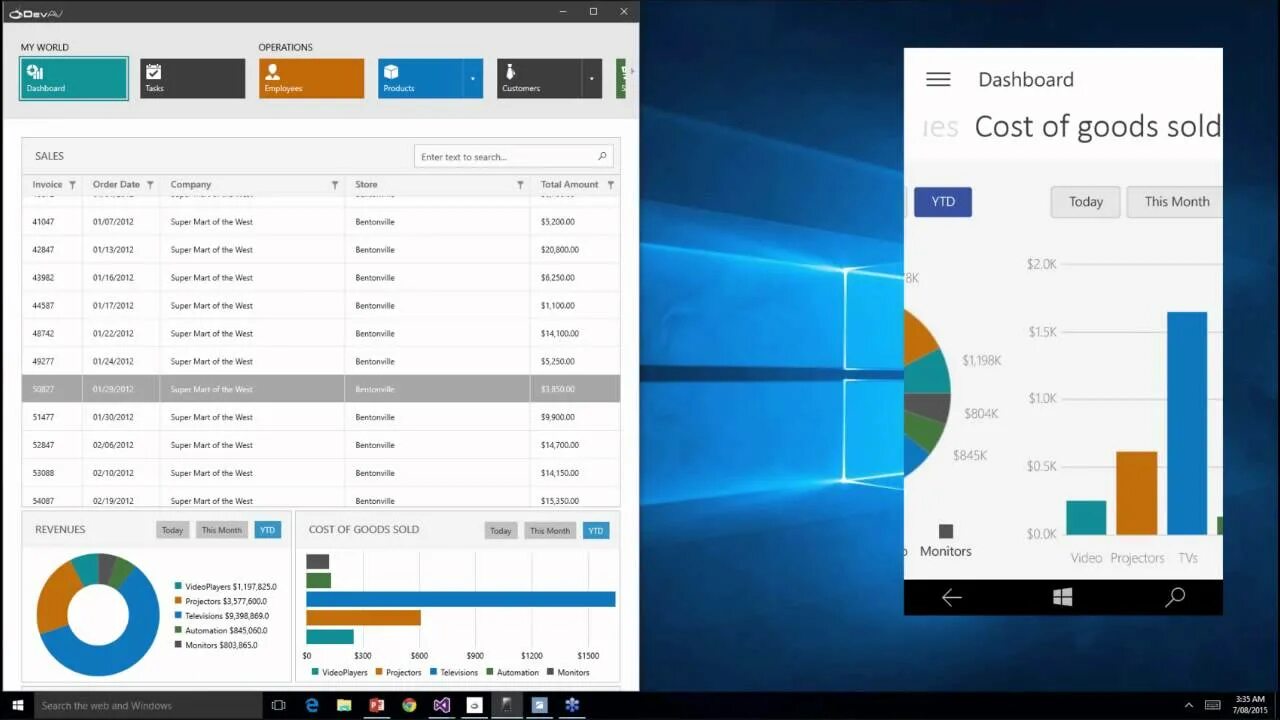Click the Televisions $9,398,869.0 legend entry
This screenshot has height=720, width=1280.
(x=222, y=616)
